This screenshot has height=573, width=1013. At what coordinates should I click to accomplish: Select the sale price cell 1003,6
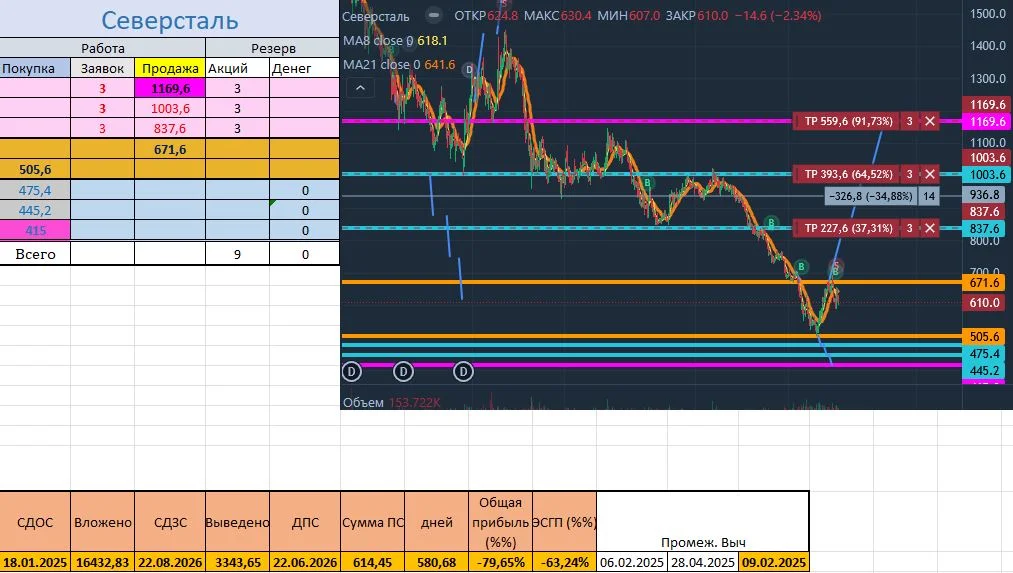(x=170, y=109)
